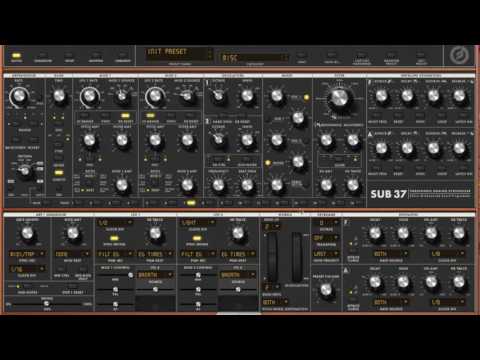Viewport: 480px width, 360px height.
Task: Click the filter Resonance knob
Action: [x=326, y=140]
